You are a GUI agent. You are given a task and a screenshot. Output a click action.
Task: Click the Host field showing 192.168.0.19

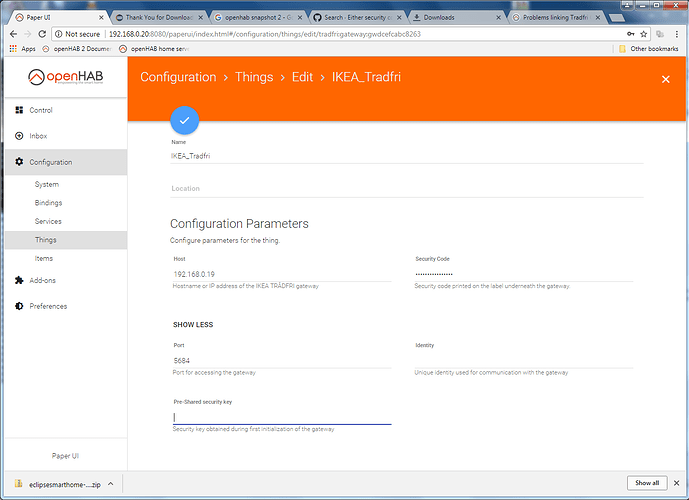pos(282,274)
